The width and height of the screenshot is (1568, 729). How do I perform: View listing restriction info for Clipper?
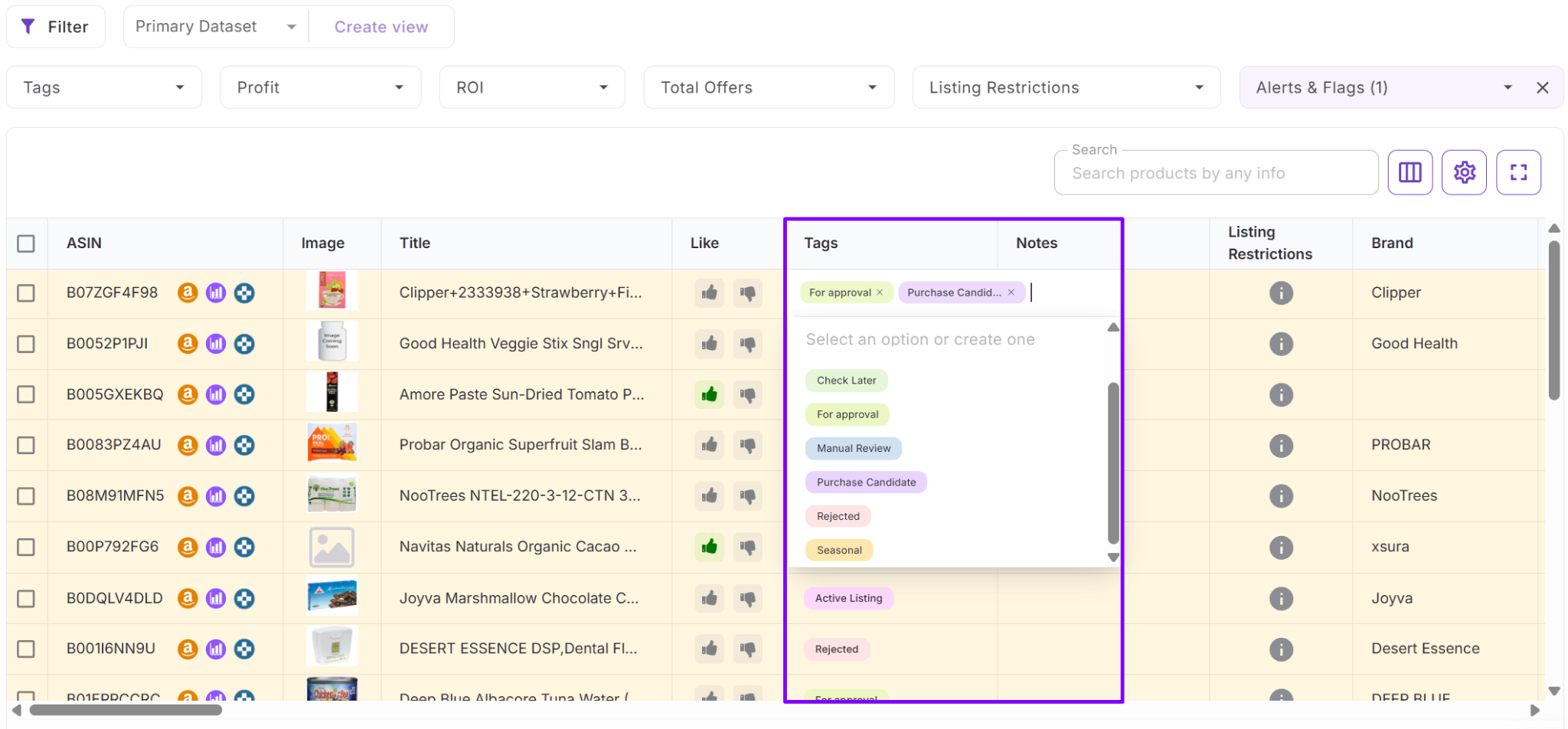[1281, 293]
